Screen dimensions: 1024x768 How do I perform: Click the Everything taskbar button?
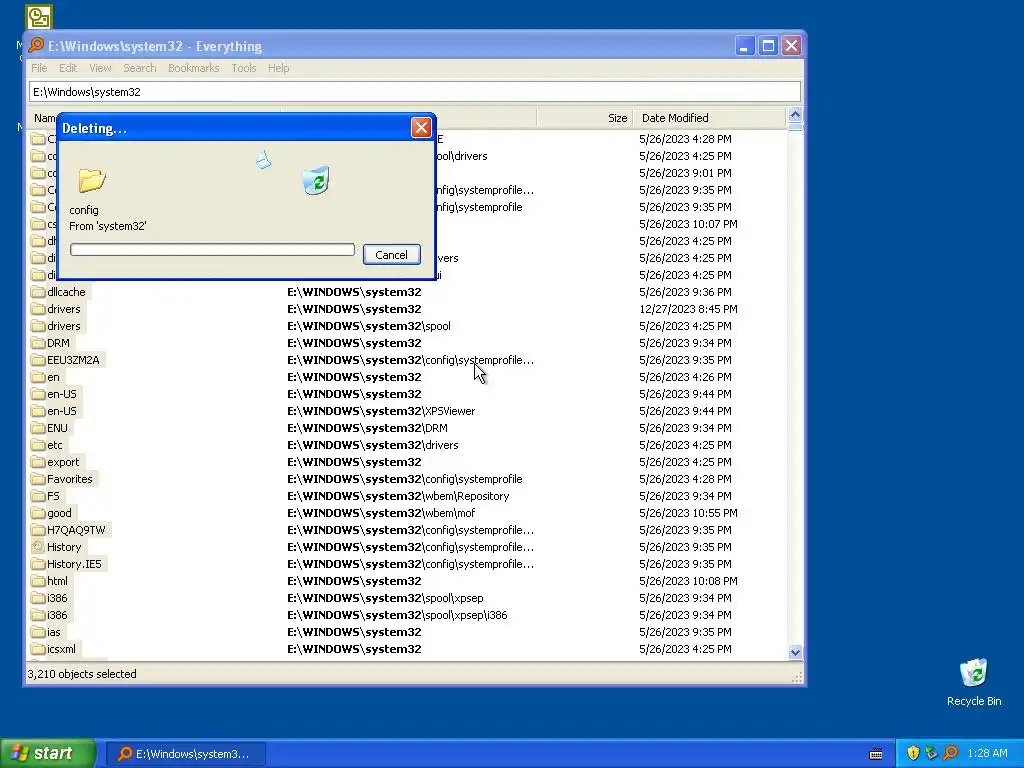pyautogui.click(x=185, y=754)
